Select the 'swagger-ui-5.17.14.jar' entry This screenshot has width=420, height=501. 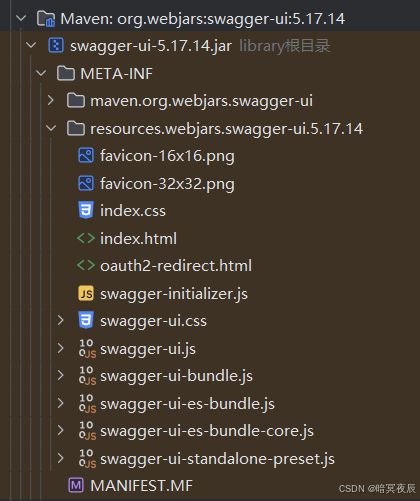tap(151, 46)
